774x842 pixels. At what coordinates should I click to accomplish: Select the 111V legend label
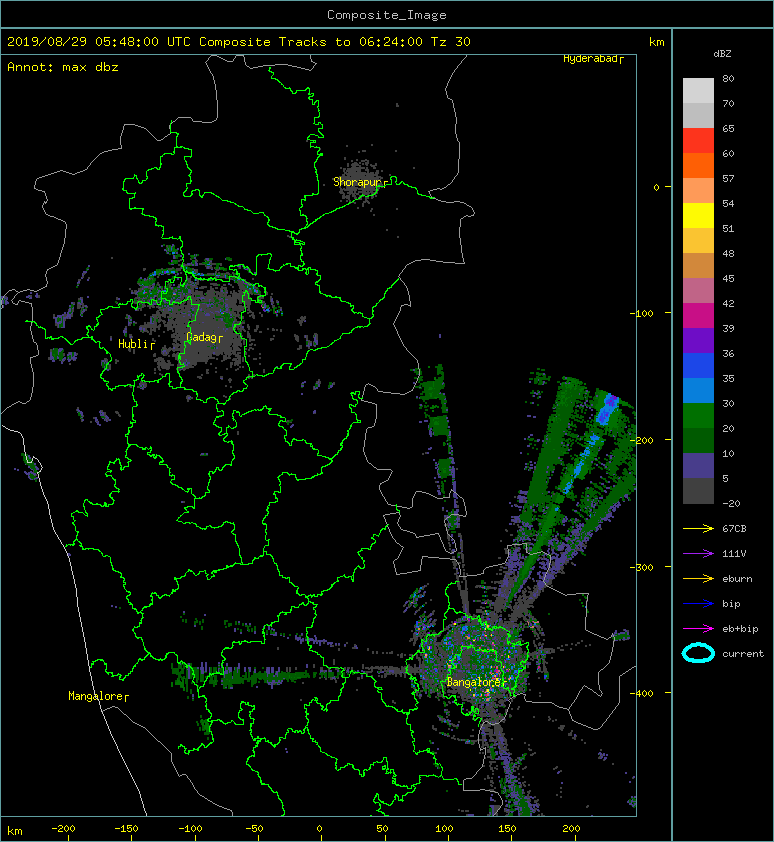click(734, 554)
